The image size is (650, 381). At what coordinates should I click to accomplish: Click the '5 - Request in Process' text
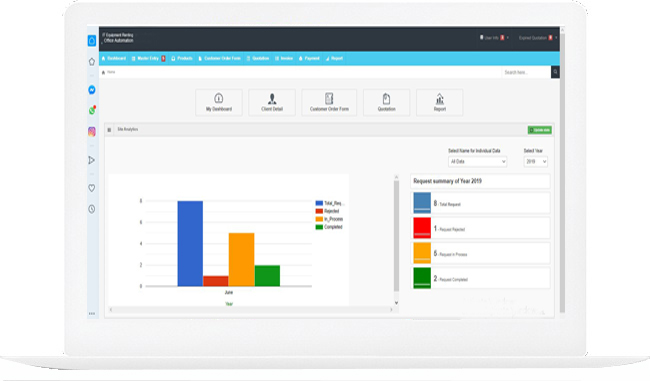click(x=450, y=254)
